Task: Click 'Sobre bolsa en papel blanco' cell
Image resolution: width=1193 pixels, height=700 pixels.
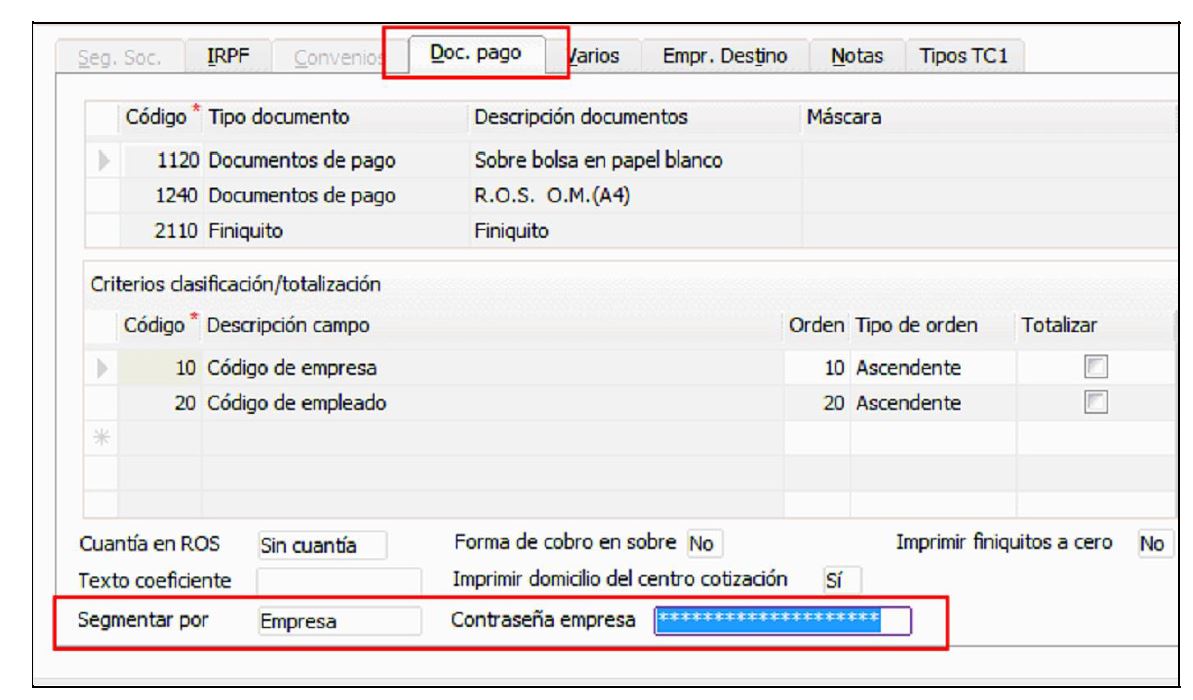Action: pos(634,161)
